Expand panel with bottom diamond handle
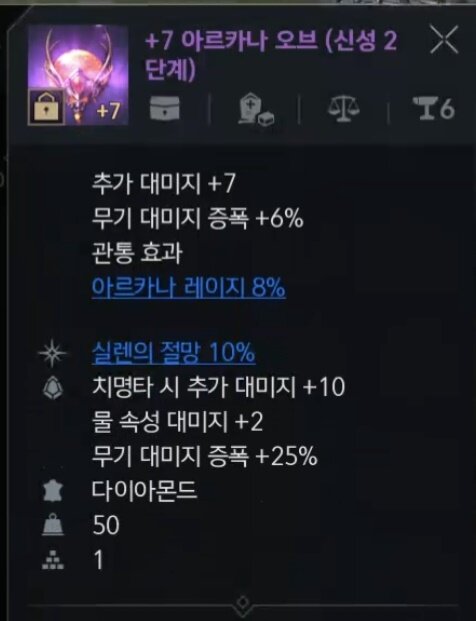The image size is (476, 621). tap(242, 604)
